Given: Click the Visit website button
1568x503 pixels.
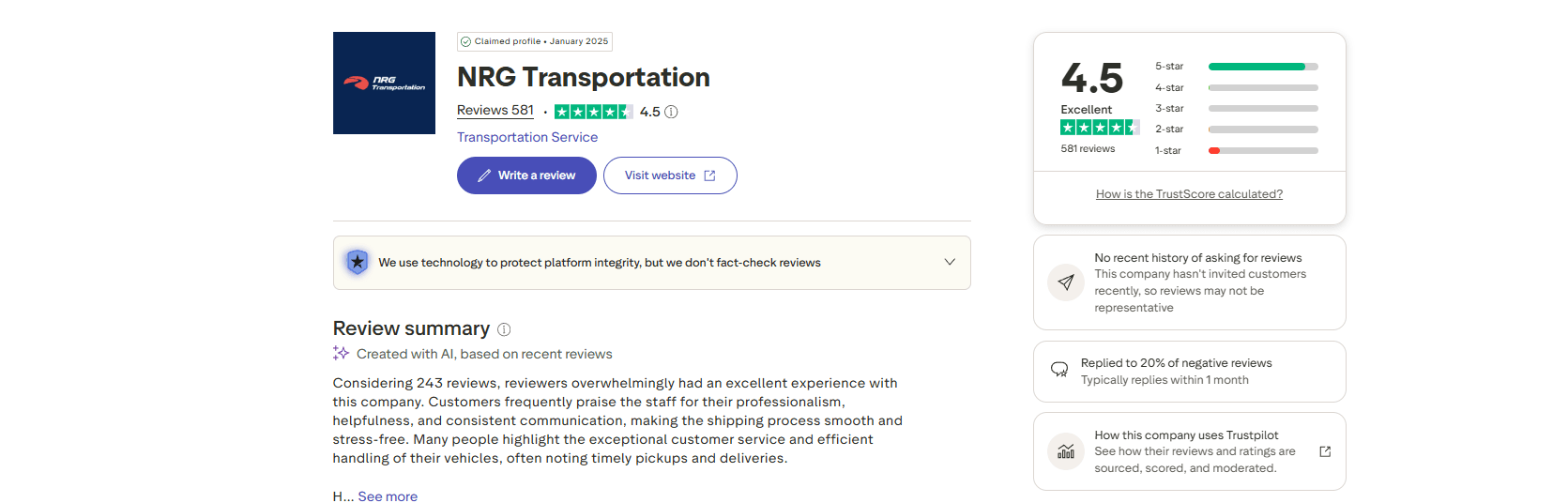Looking at the screenshot, I should click(670, 175).
